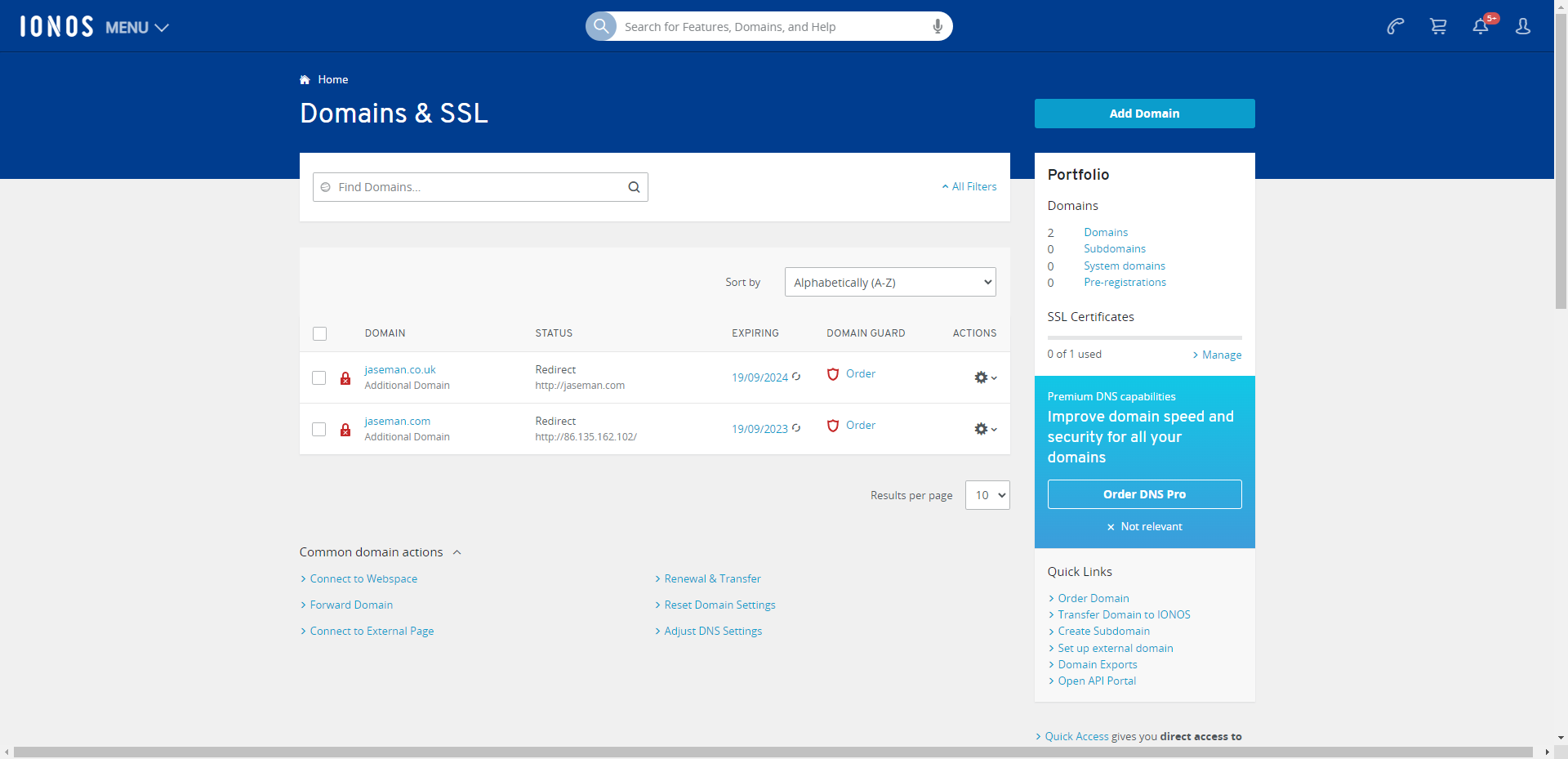Check the jaseman.co.uk row checkbox

(x=319, y=377)
